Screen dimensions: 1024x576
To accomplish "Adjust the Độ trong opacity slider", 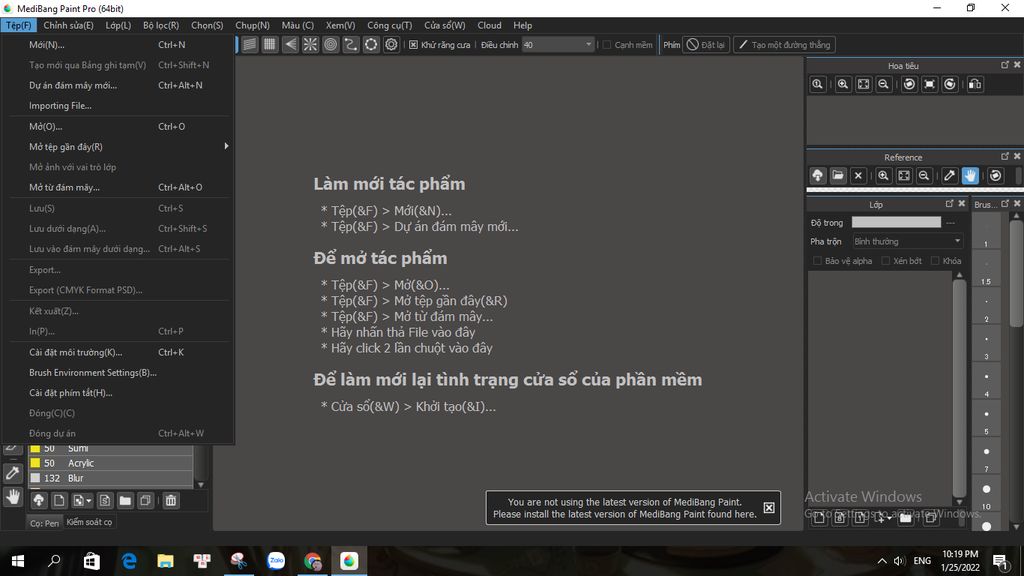I will pos(896,223).
